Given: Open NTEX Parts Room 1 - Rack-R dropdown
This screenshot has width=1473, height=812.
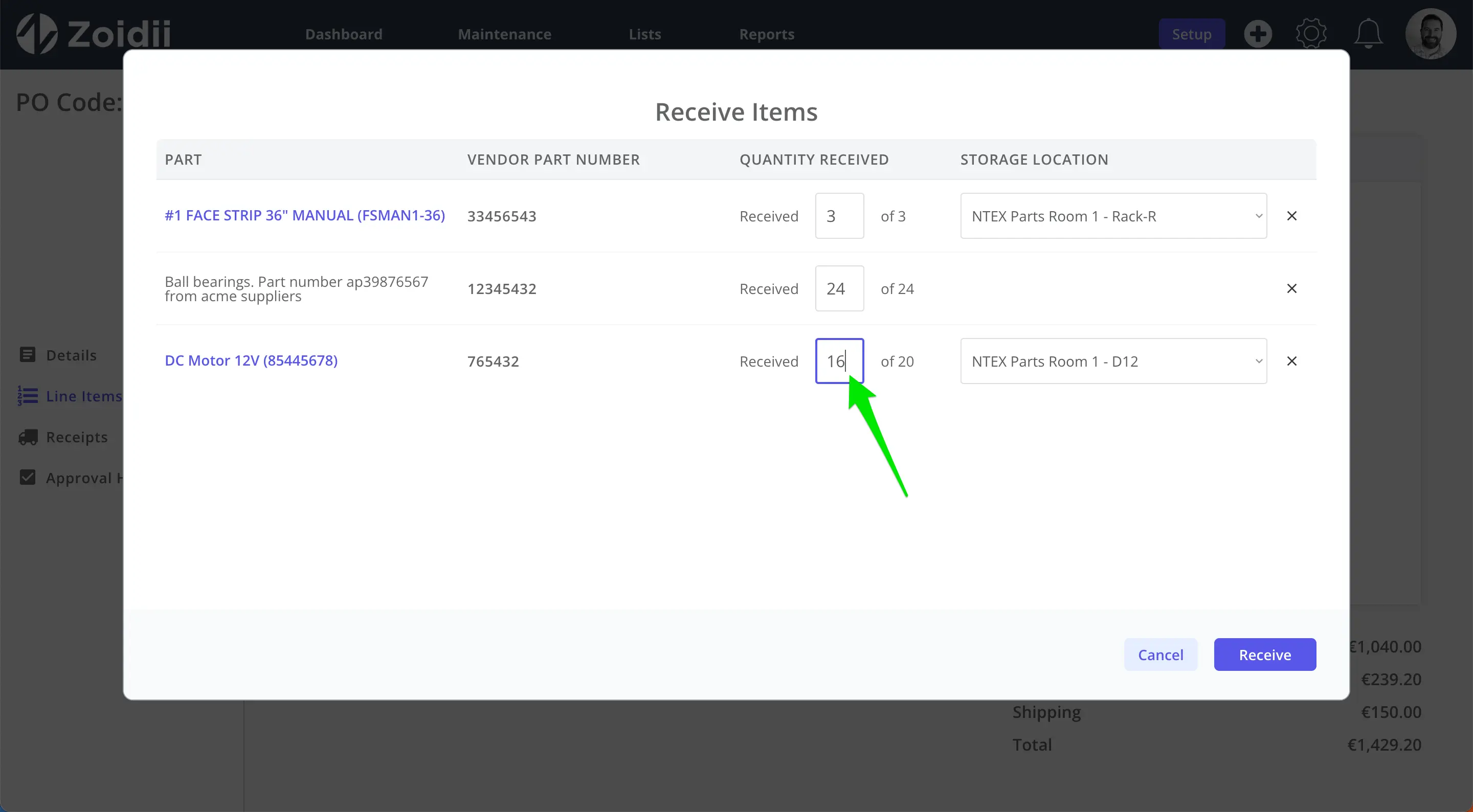Looking at the screenshot, I should 1113,216.
